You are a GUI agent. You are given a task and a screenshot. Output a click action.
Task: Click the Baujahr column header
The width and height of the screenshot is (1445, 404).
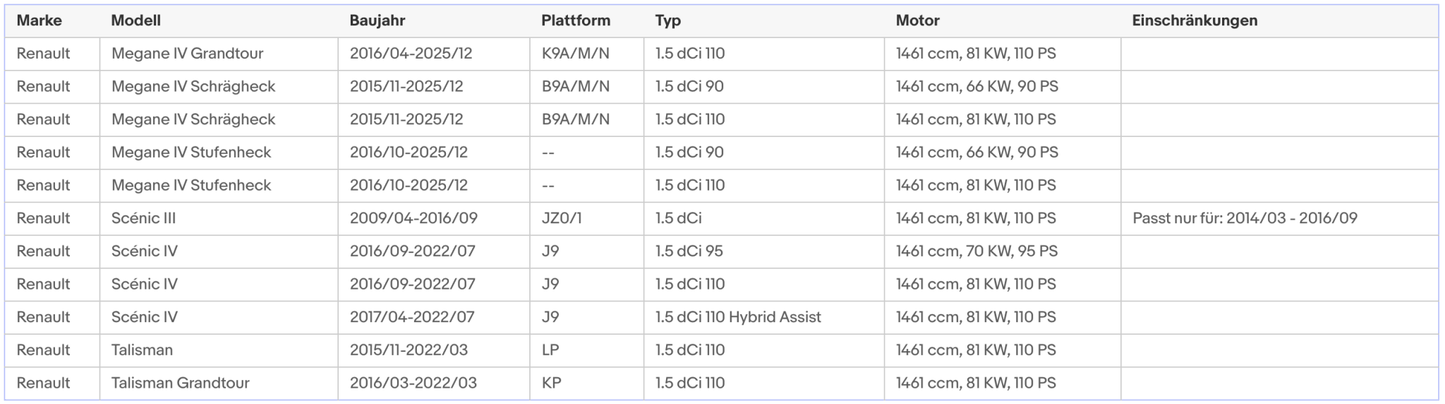tap(377, 21)
